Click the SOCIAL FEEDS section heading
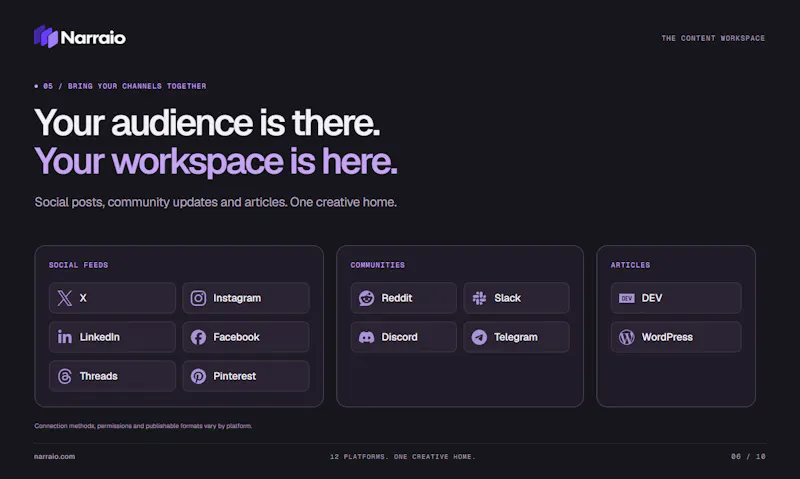800x479 pixels. click(79, 265)
